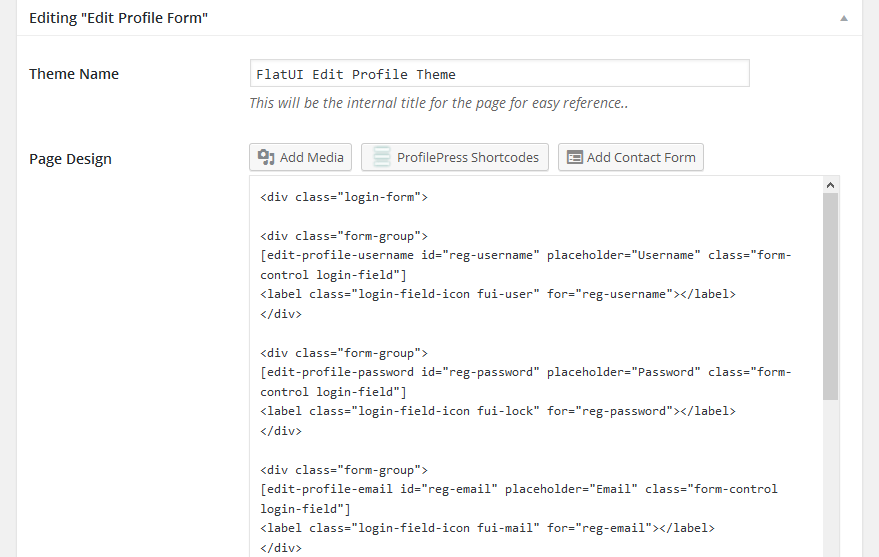Click the label line containing fui-mail

(487, 528)
